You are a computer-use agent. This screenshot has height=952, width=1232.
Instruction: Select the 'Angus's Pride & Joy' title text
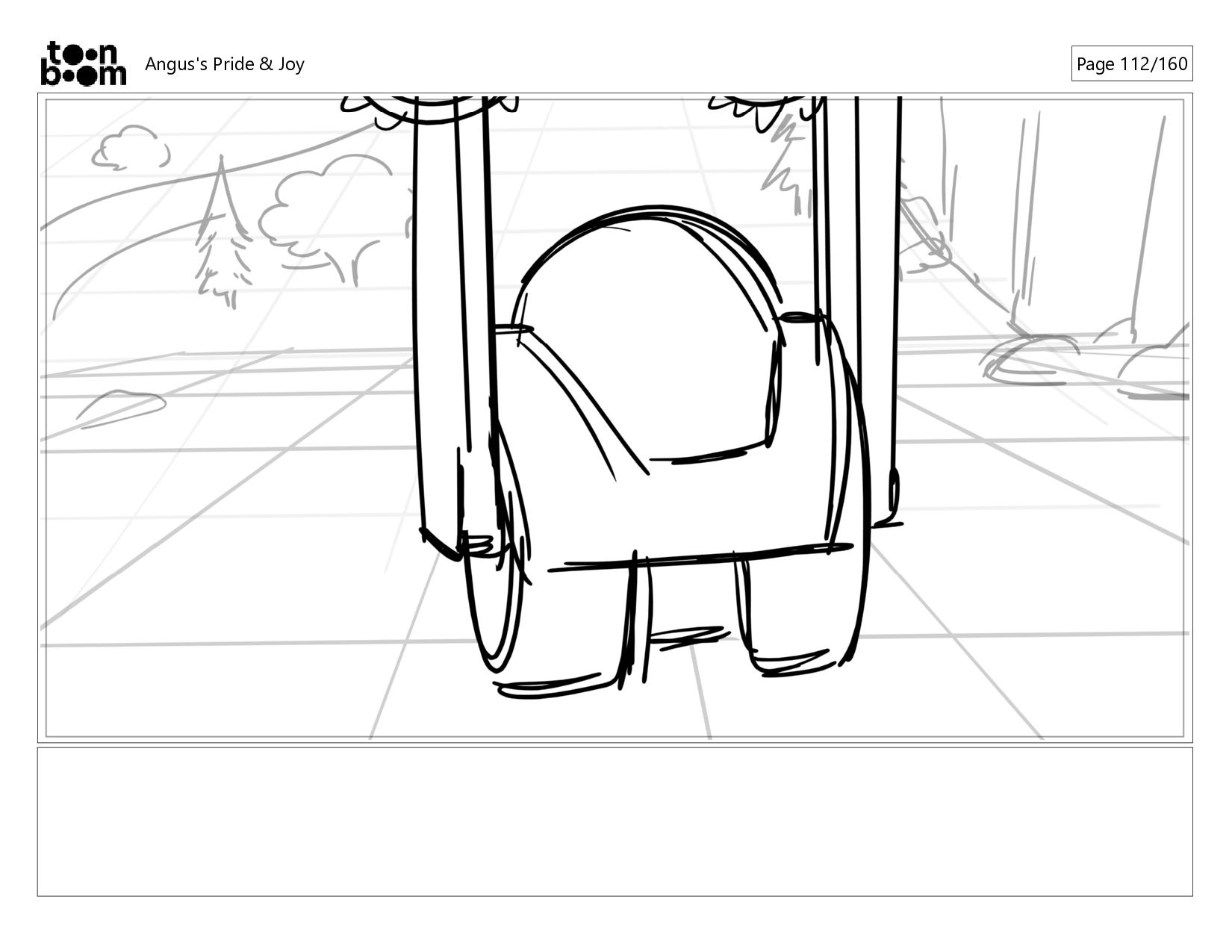(225, 64)
